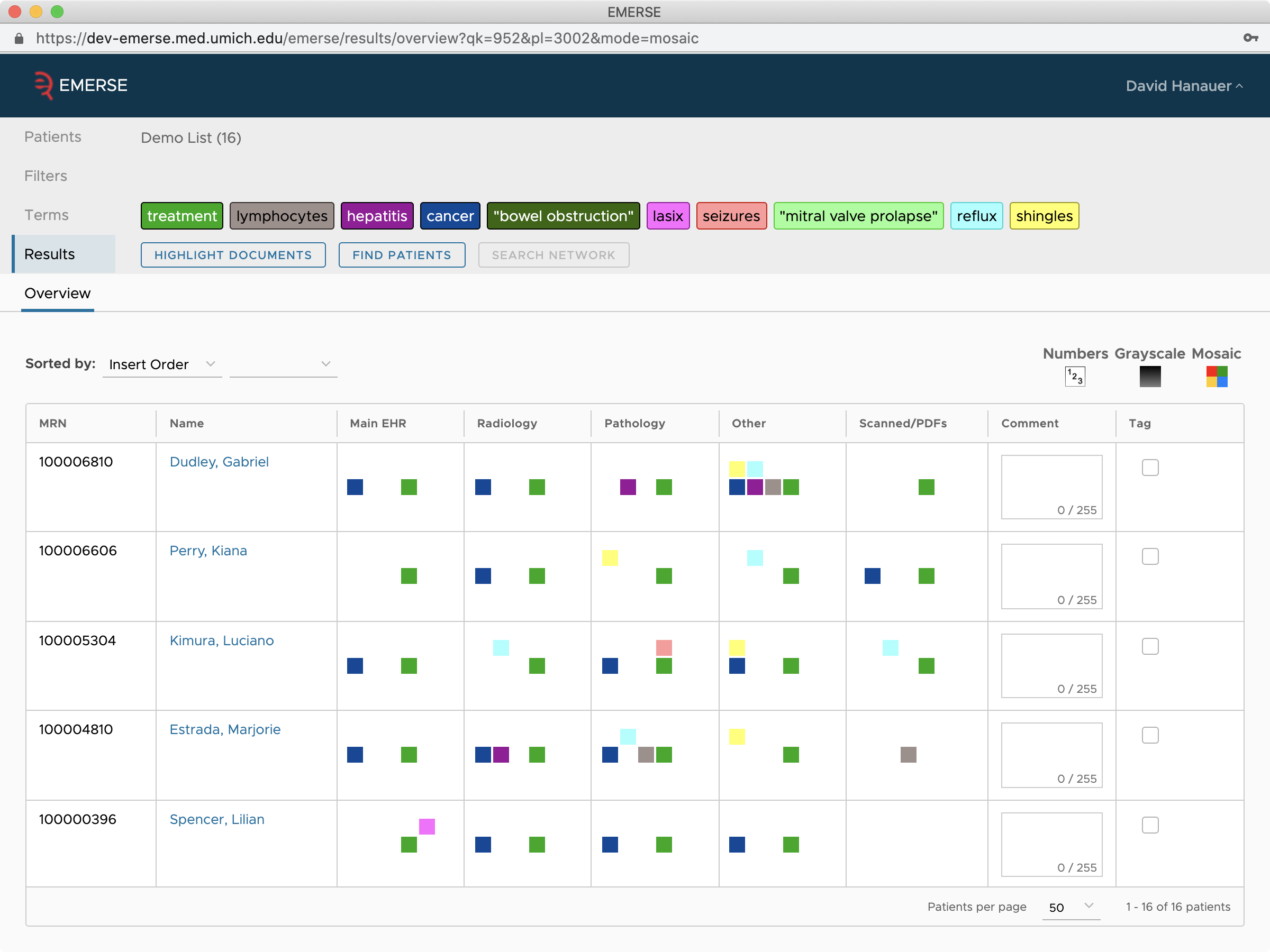Click the comment box for Kimura, Luciano
1270x952 pixels.
click(1051, 666)
